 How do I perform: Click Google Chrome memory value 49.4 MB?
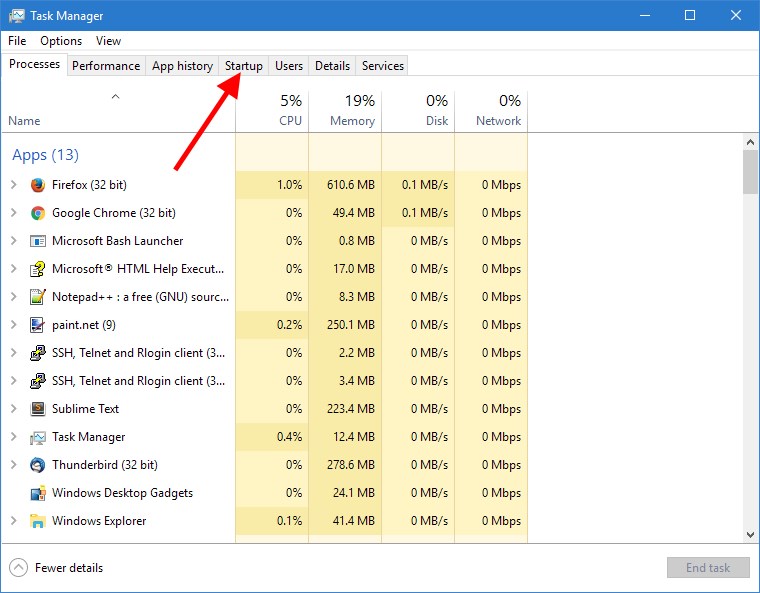pyautogui.click(x=353, y=213)
